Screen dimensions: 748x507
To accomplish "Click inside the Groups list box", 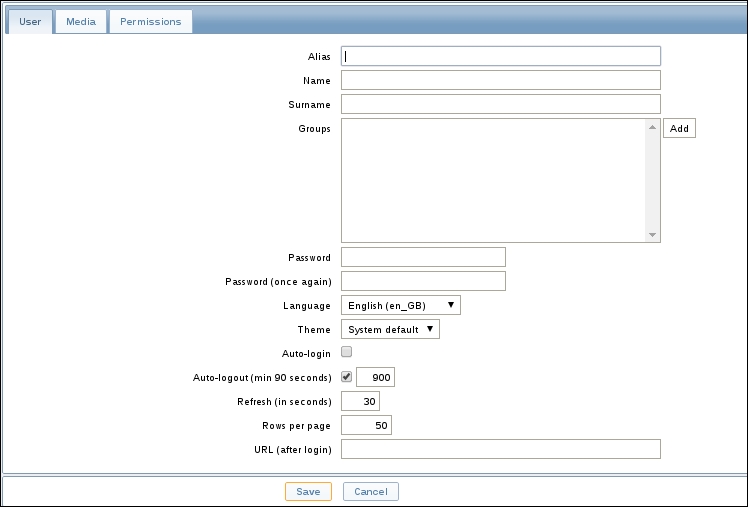I will click(494, 180).
